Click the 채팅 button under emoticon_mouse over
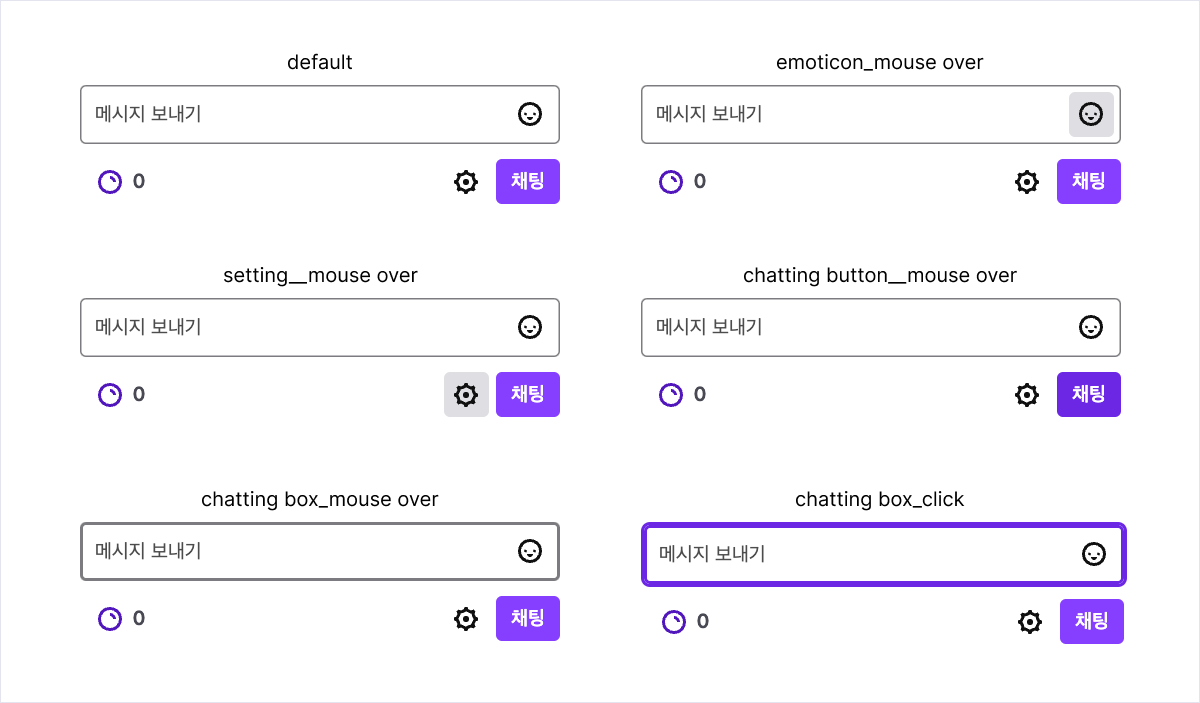This screenshot has height=703, width=1200. coord(1089,182)
